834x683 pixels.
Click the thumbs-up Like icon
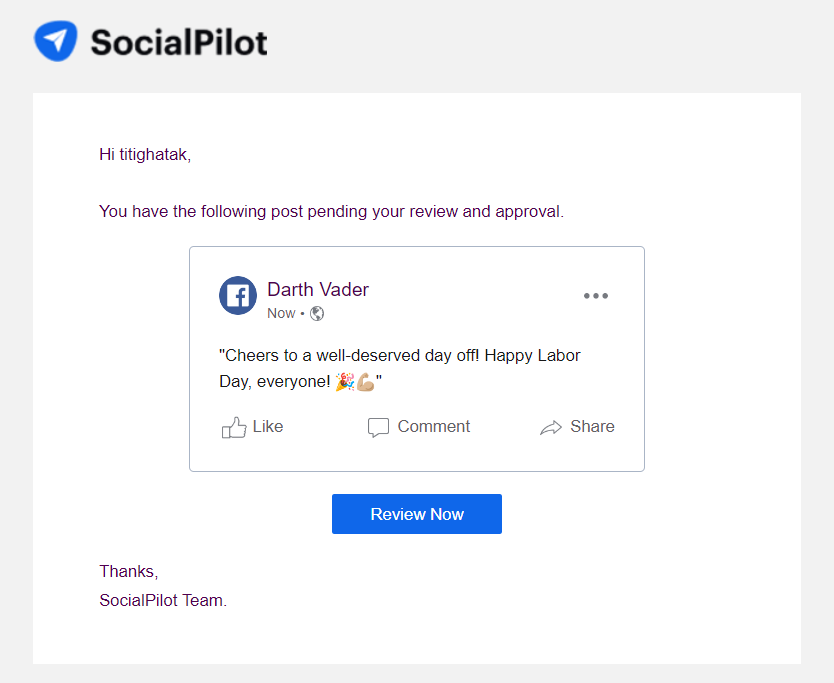tap(234, 427)
